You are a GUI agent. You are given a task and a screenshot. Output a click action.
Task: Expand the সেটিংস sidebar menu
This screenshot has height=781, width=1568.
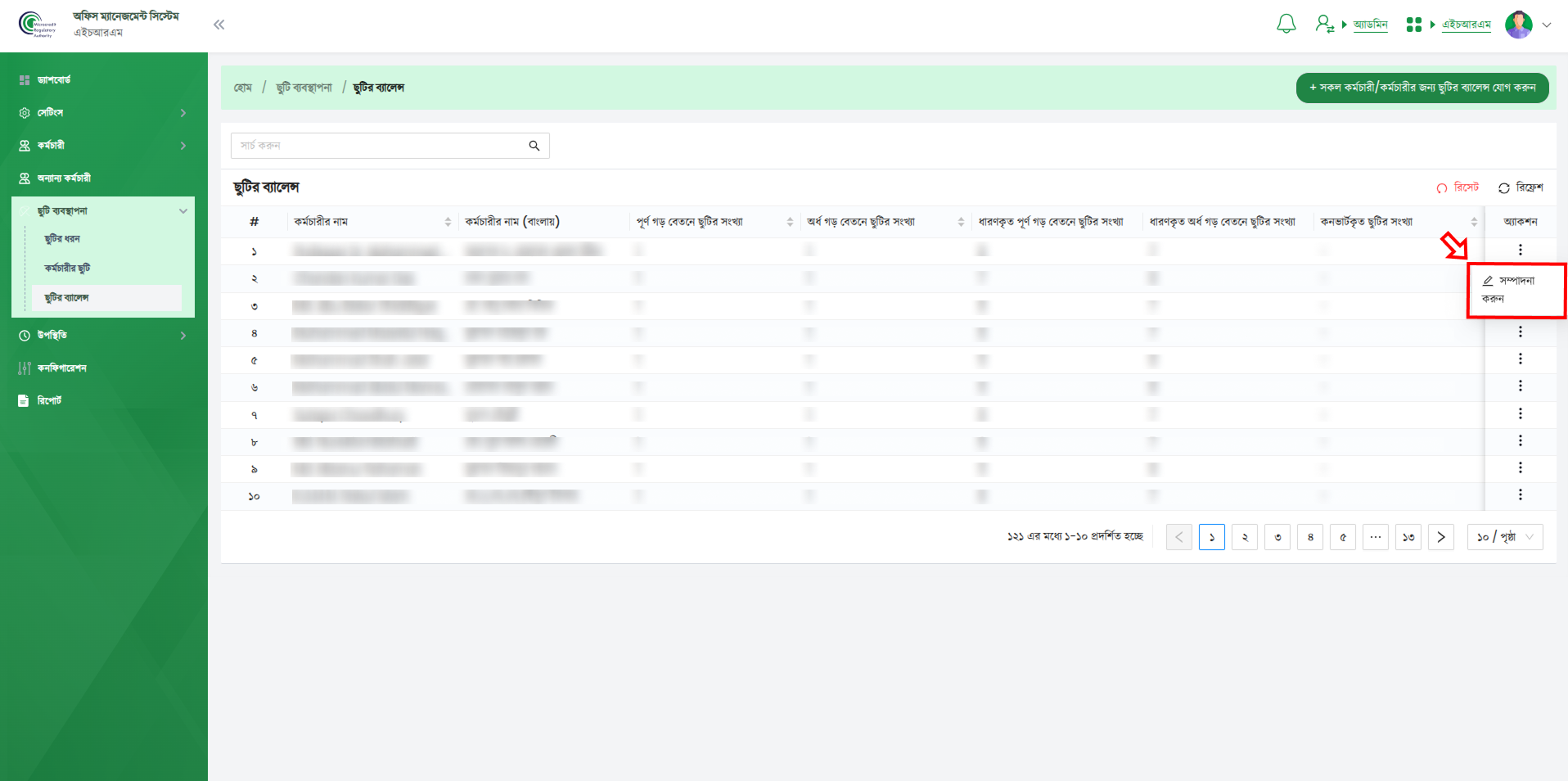click(x=103, y=113)
